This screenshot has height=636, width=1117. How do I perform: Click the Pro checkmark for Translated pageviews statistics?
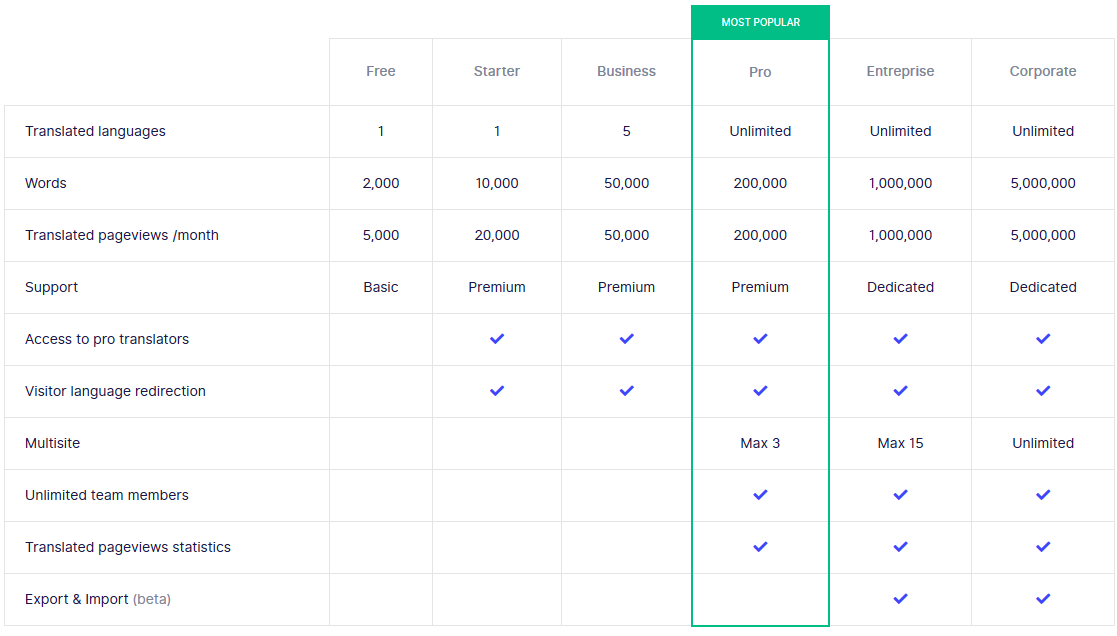(x=761, y=547)
